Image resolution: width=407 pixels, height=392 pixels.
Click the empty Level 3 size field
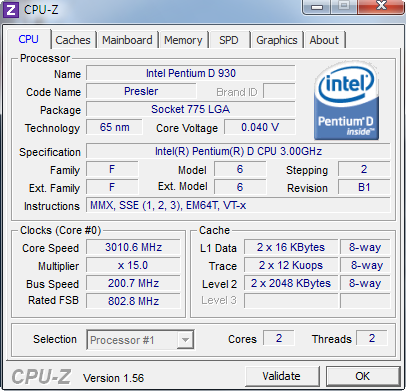pyautogui.click(x=291, y=301)
